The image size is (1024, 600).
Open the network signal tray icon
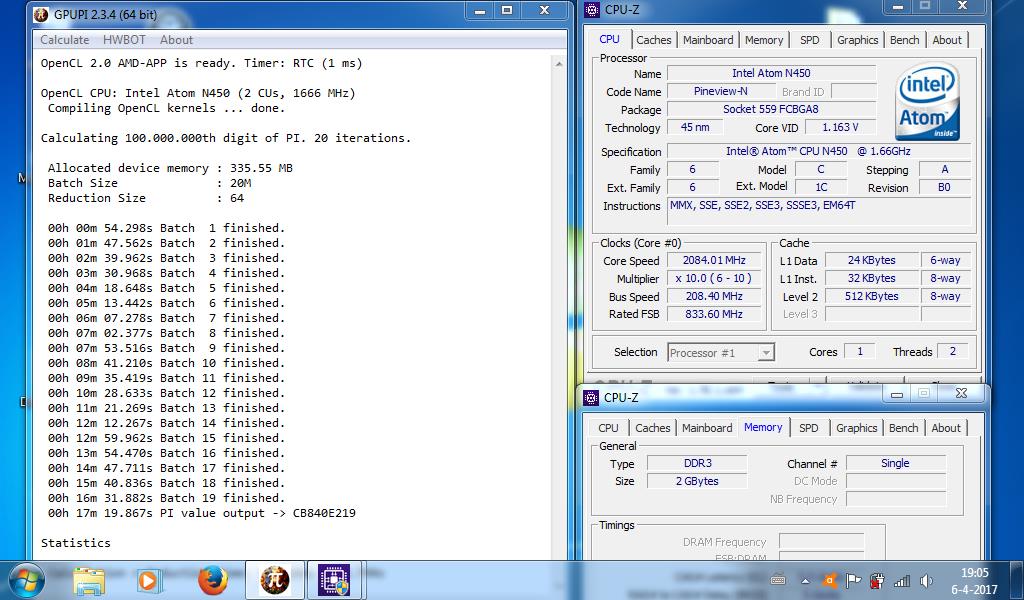[902, 580]
